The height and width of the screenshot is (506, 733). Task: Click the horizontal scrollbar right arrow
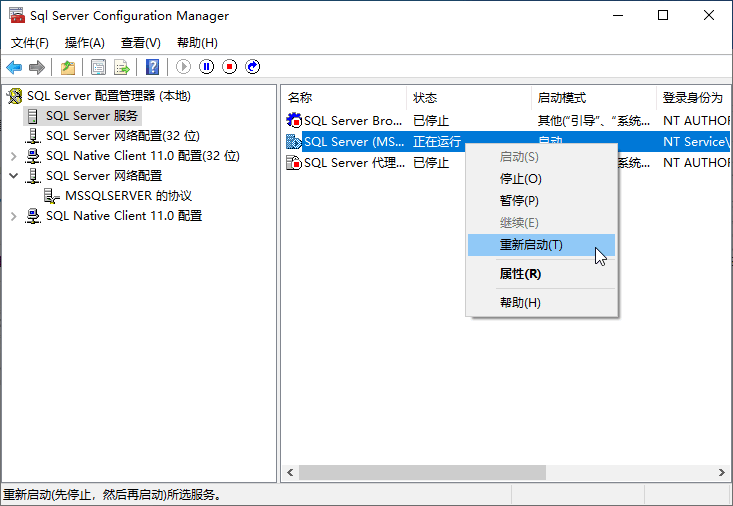722,472
